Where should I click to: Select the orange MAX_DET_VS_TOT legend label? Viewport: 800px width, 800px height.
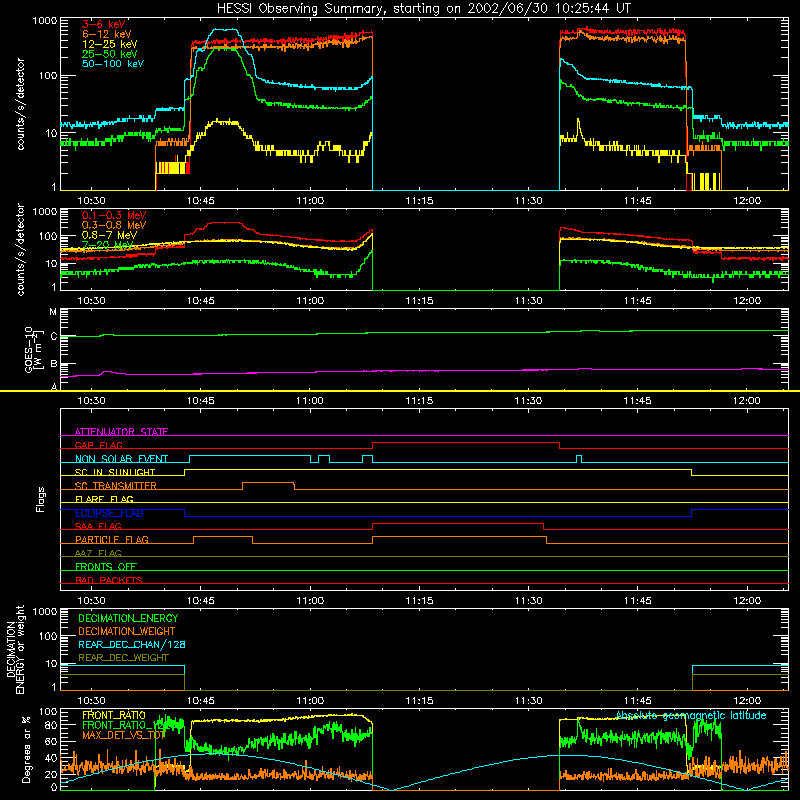pos(124,735)
